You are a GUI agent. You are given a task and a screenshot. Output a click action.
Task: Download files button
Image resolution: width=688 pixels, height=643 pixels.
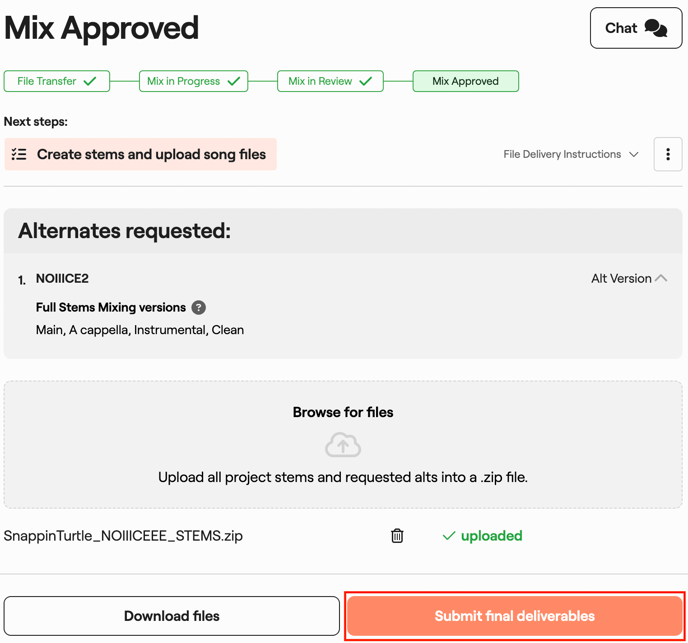(x=172, y=616)
